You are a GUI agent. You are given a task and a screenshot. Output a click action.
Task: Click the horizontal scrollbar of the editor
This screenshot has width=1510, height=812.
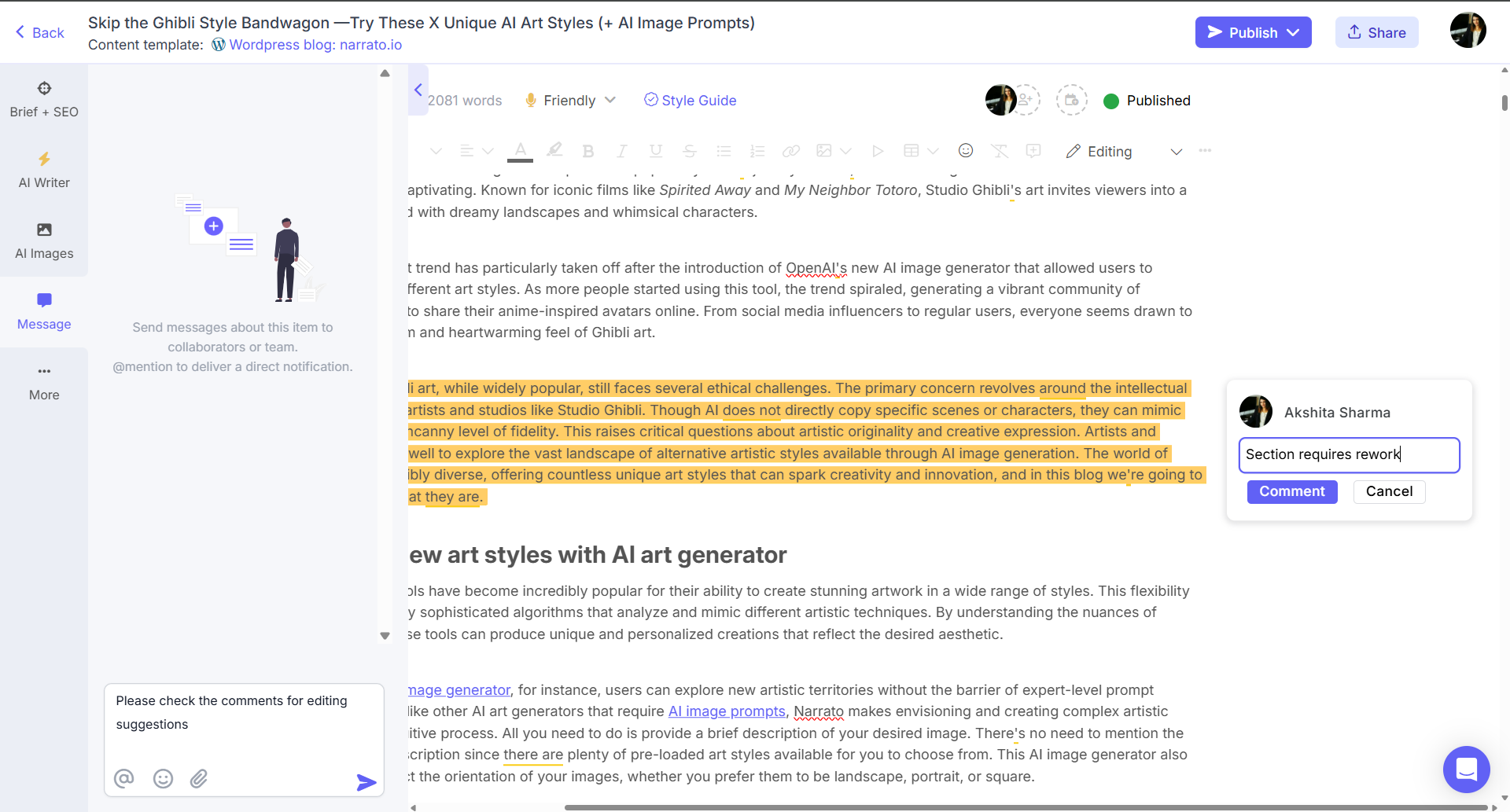pyautogui.click(x=1026, y=807)
